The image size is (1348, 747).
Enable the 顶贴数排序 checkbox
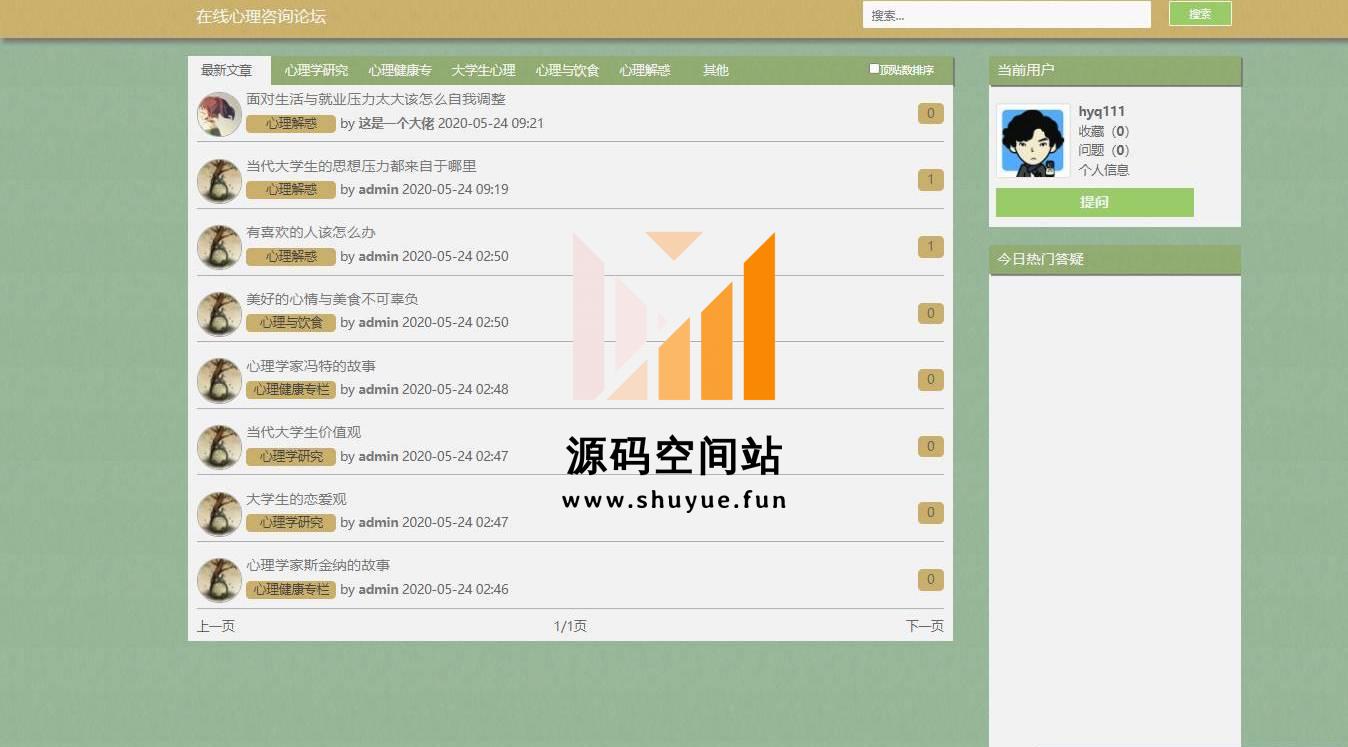click(874, 69)
